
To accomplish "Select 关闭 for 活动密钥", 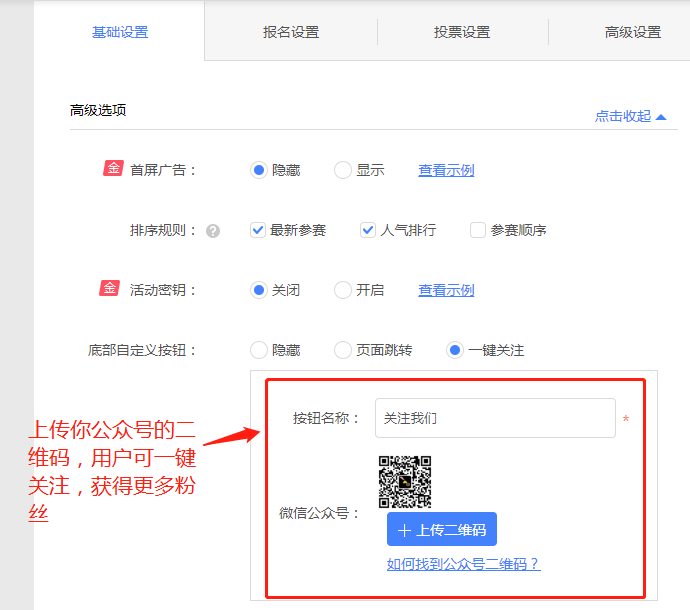I will pyautogui.click(x=259, y=290).
